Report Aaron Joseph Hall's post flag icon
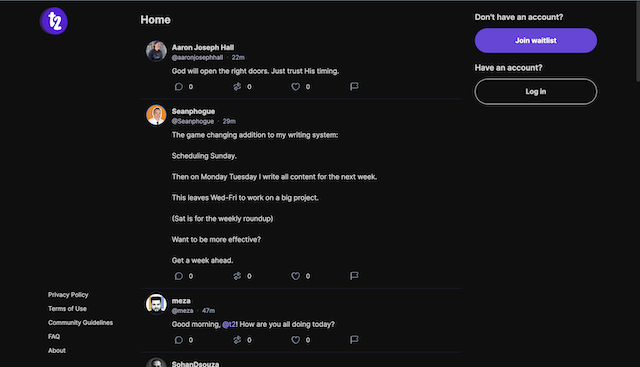The height and width of the screenshot is (367, 640). (354, 87)
